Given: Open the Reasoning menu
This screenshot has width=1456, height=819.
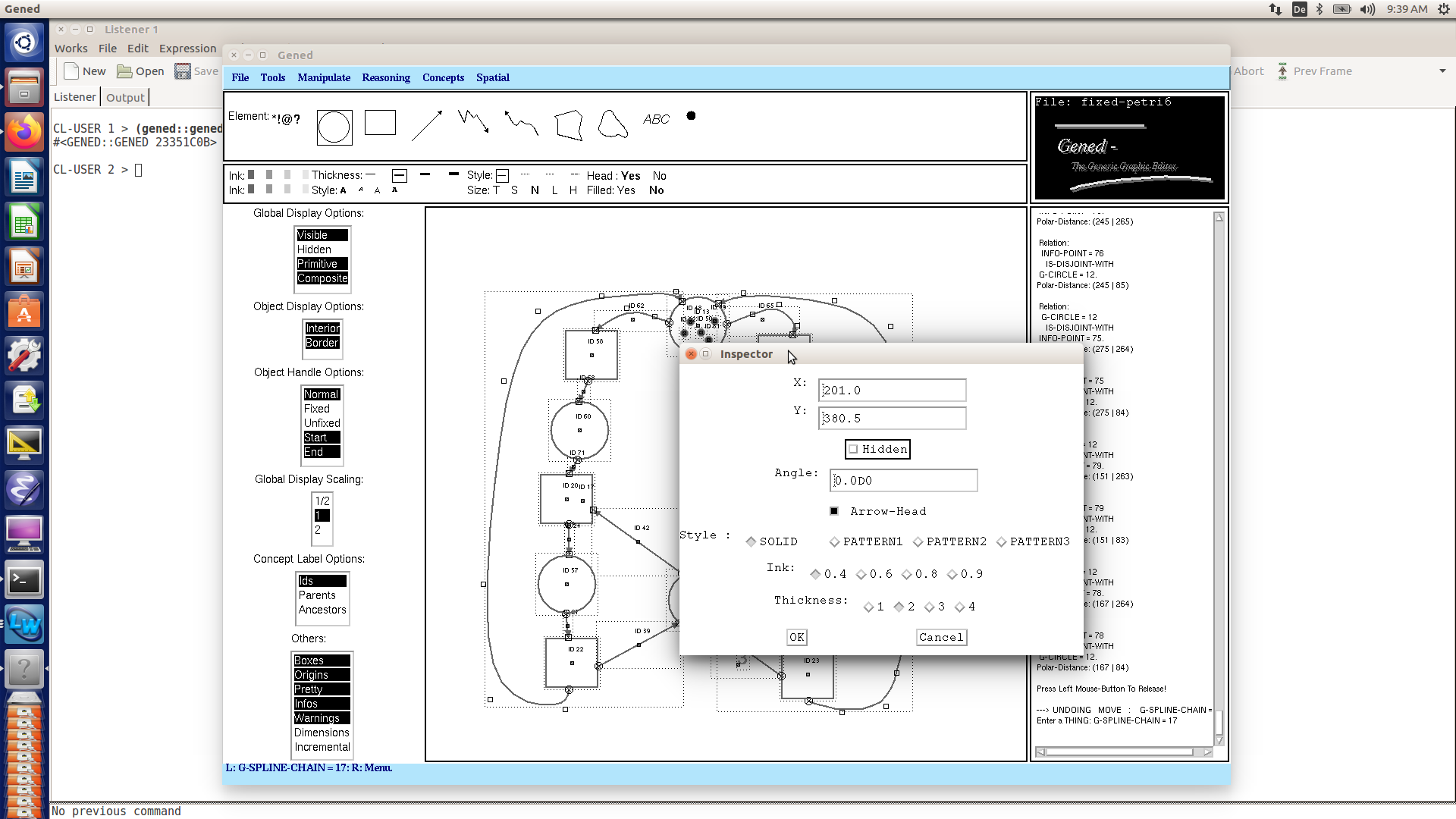Looking at the screenshot, I should [385, 77].
